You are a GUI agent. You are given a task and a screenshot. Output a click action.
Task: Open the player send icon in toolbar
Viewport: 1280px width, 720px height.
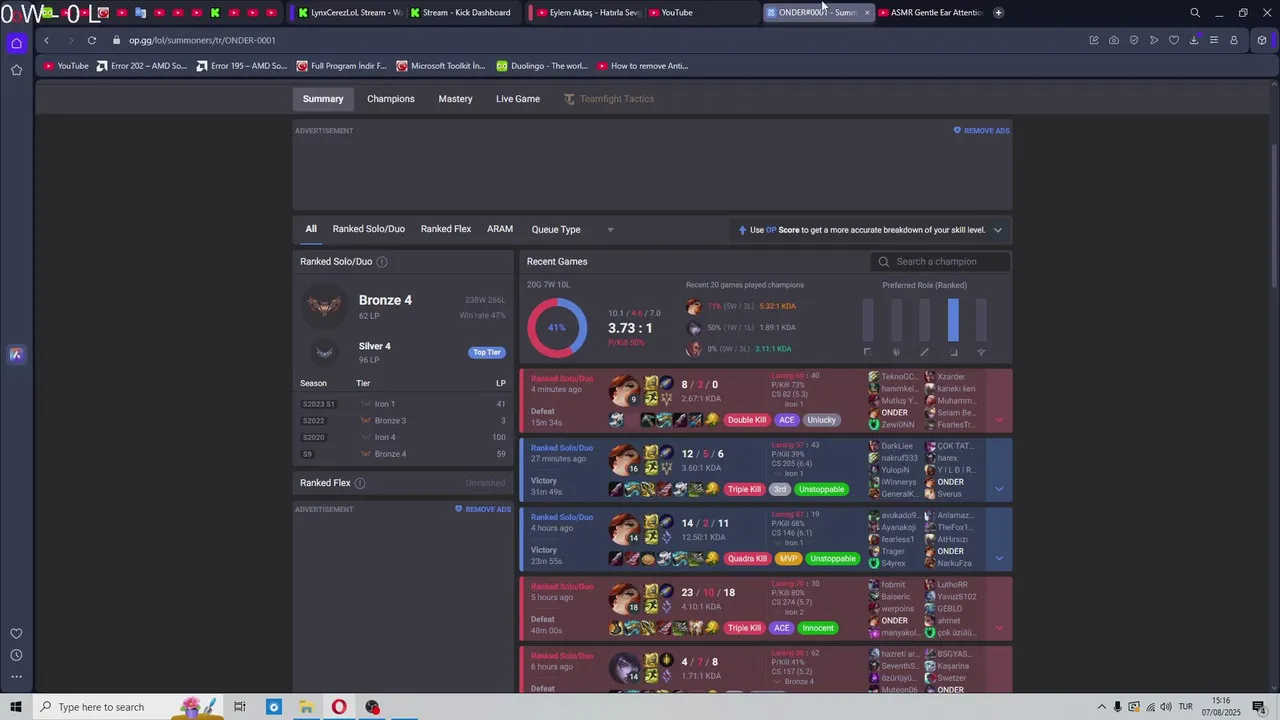(1154, 40)
